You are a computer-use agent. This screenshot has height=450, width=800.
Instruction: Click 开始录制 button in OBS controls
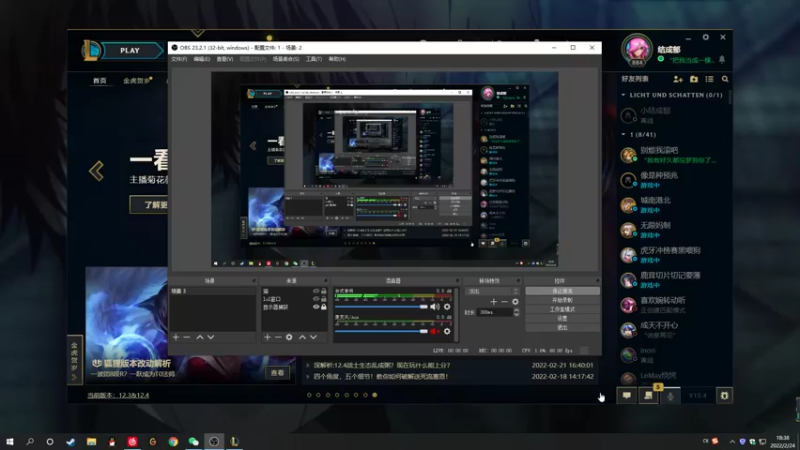pyautogui.click(x=562, y=300)
